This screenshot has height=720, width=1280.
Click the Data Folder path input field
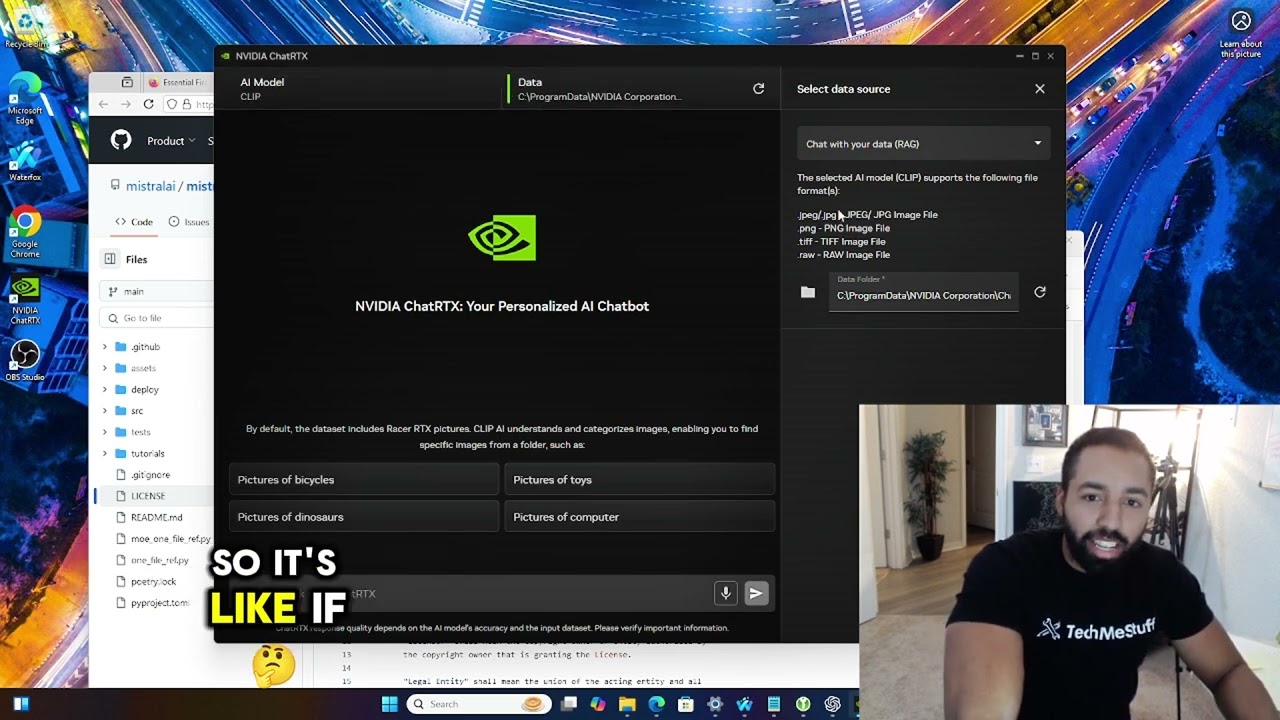pyautogui.click(x=923, y=292)
